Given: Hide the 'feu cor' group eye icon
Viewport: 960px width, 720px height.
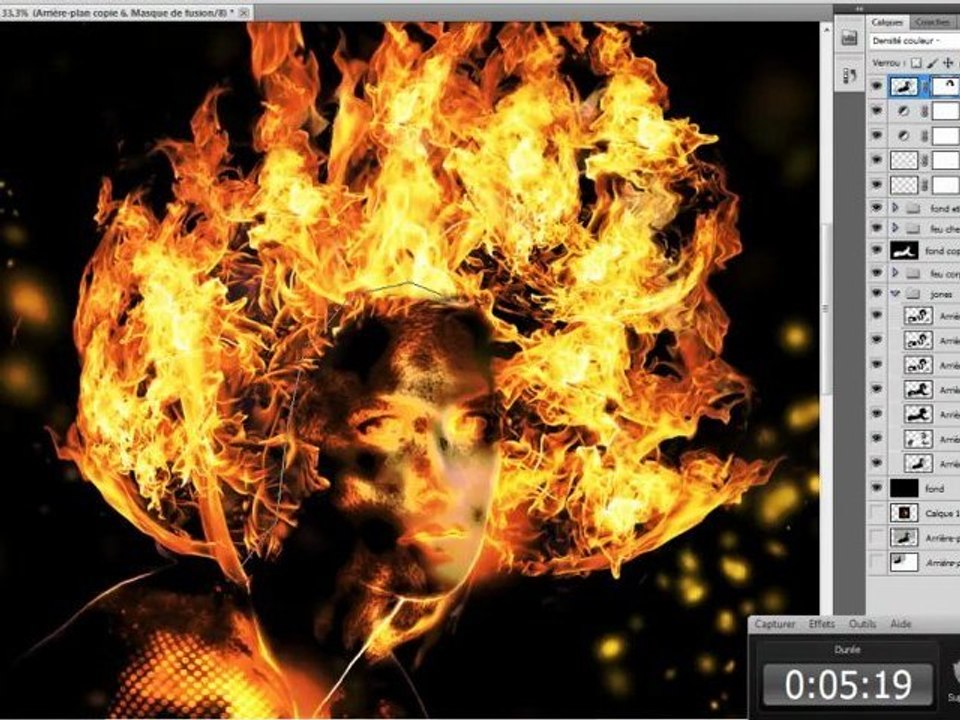Looking at the screenshot, I should (877, 272).
